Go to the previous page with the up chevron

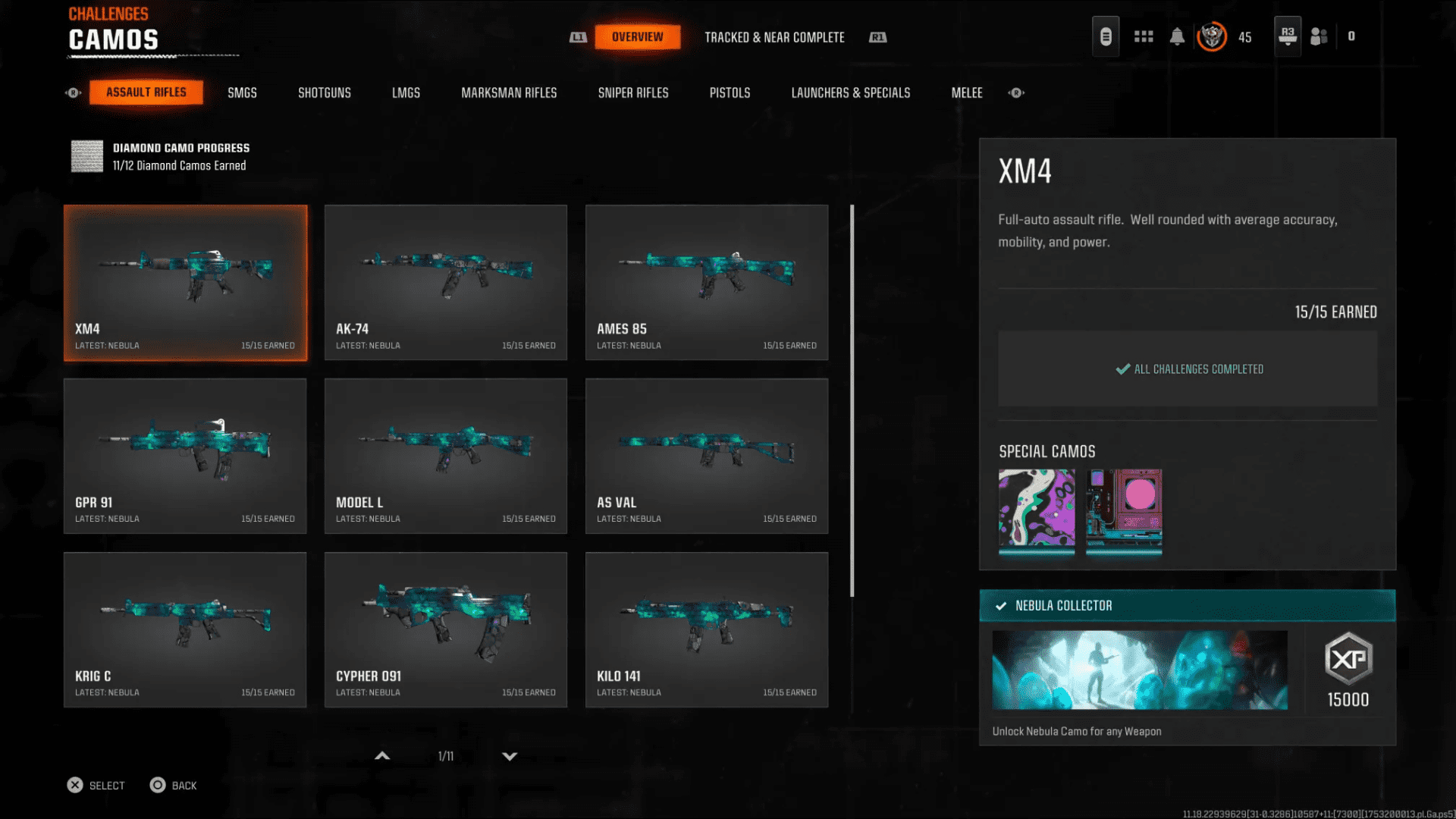tap(382, 756)
